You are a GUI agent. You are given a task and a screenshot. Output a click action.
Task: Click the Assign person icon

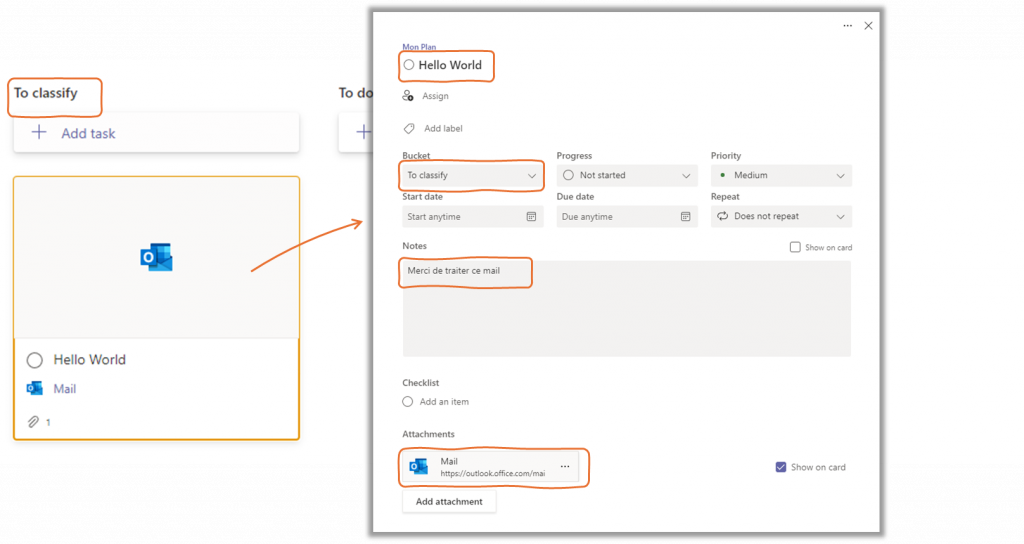click(408, 96)
